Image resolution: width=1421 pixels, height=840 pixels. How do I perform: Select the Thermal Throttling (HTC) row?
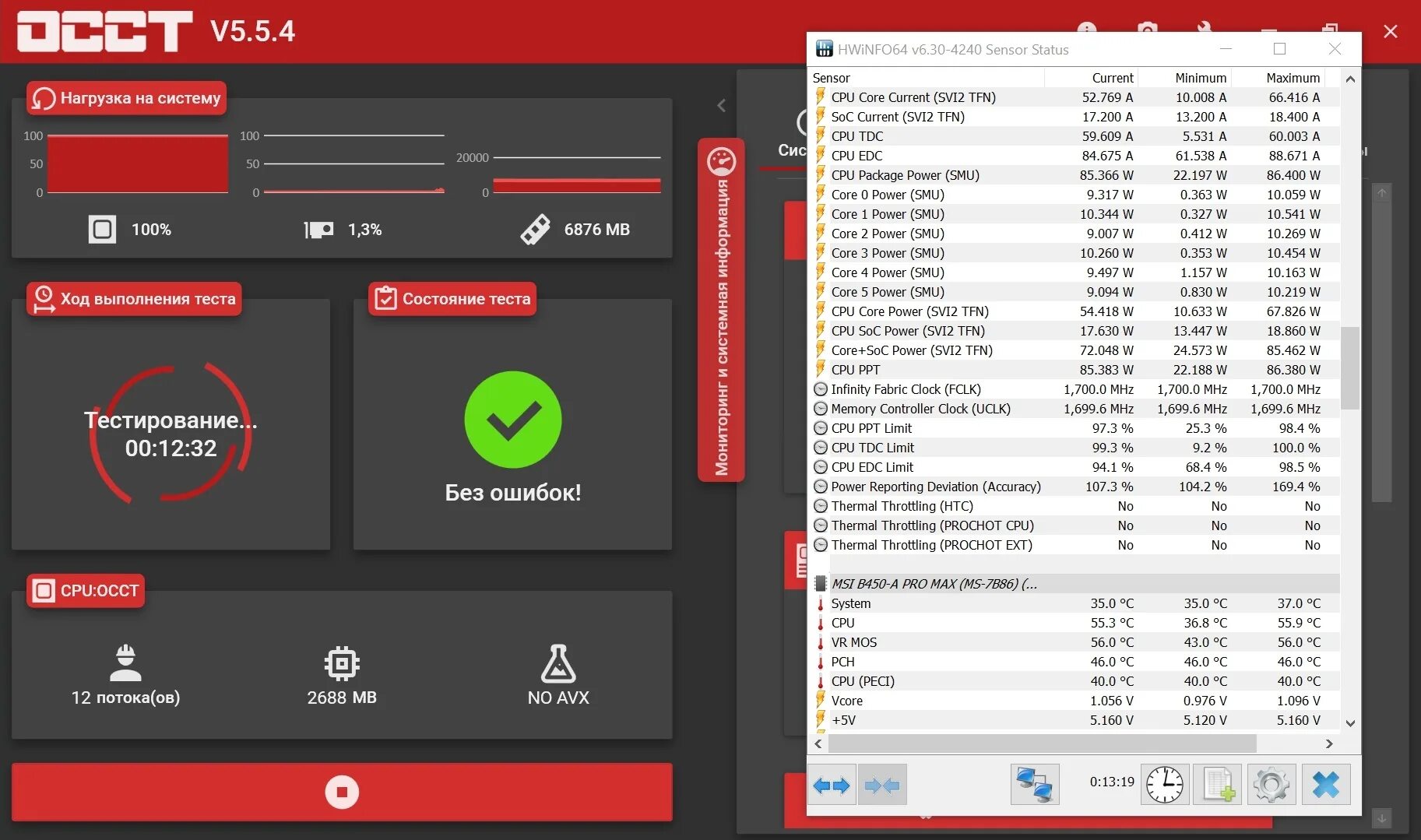1075,506
